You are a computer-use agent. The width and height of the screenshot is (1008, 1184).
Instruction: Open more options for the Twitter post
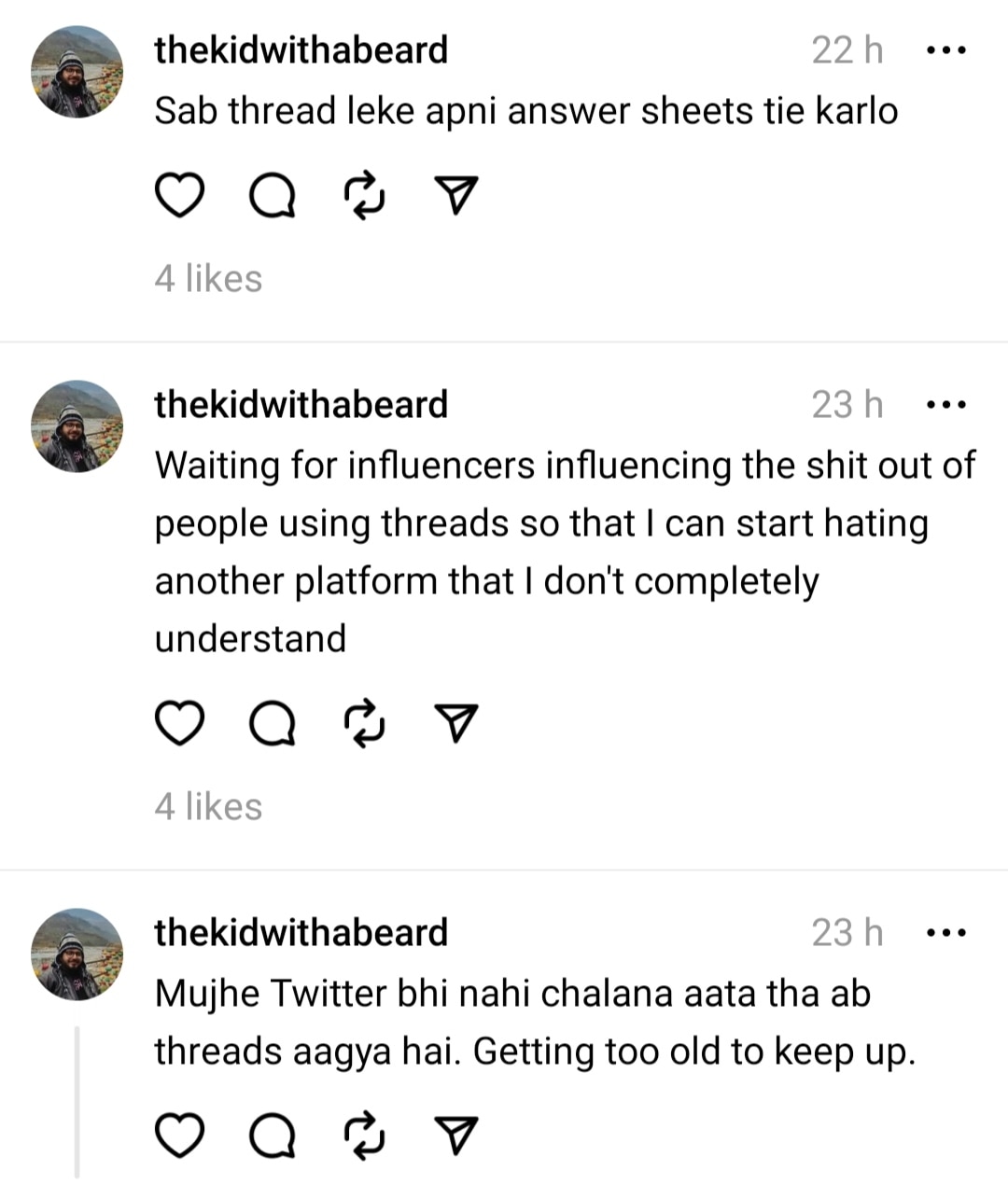tap(945, 932)
